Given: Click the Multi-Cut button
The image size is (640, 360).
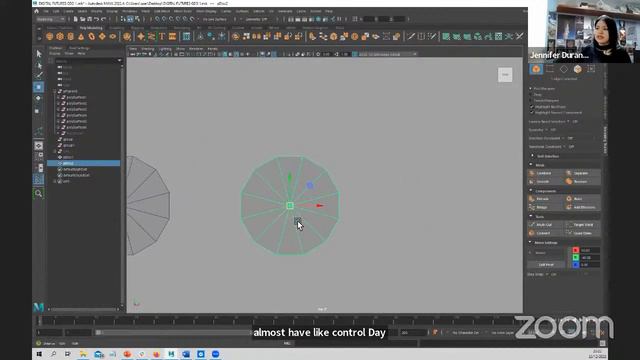Looking at the screenshot, I should [x=545, y=224].
